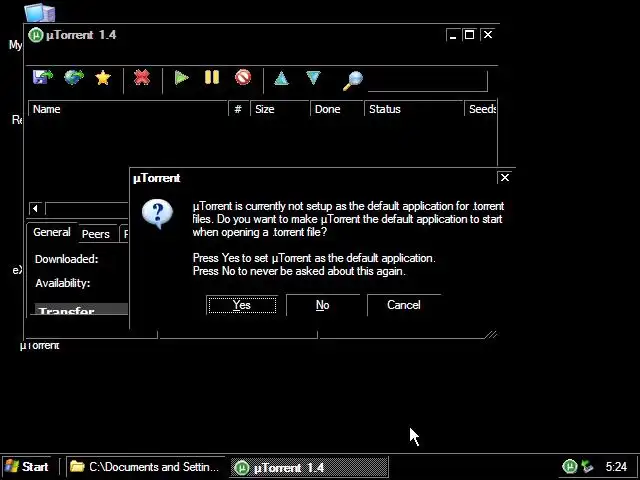Minimize the µTorrent 1.4 window
The height and width of the screenshot is (480, 640).
tap(453, 35)
